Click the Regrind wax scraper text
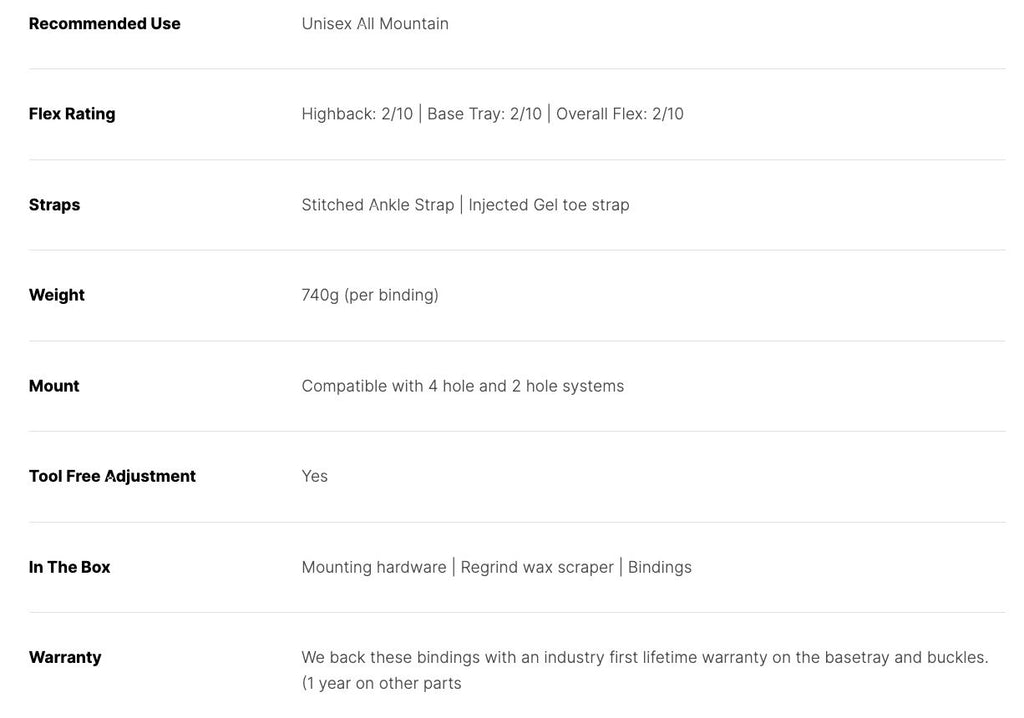The height and width of the screenshot is (718, 1024). tap(537, 566)
